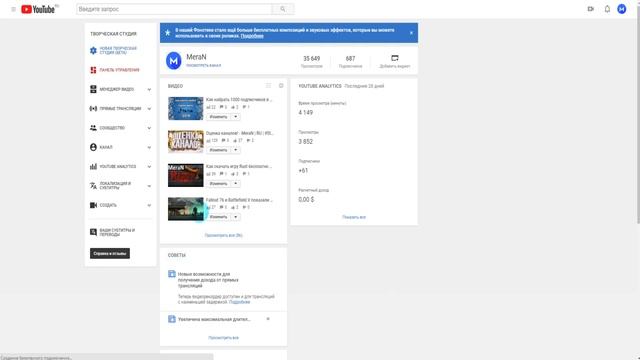Open the 'Оценка каналов' video thumbnail
640x360 pixels.
185,142
